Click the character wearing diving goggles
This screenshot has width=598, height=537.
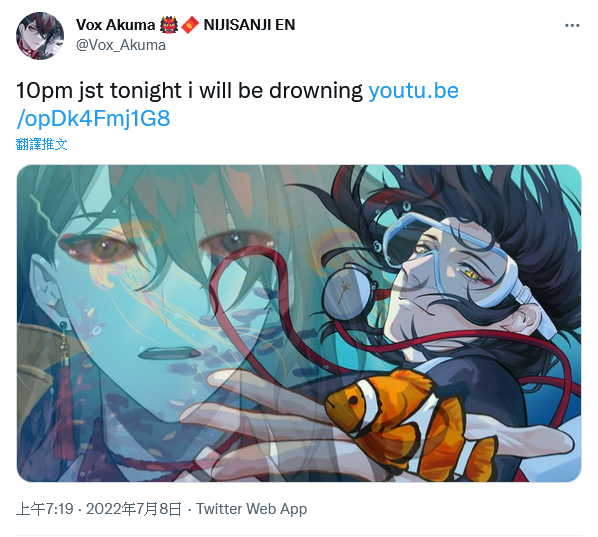[458, 286]
